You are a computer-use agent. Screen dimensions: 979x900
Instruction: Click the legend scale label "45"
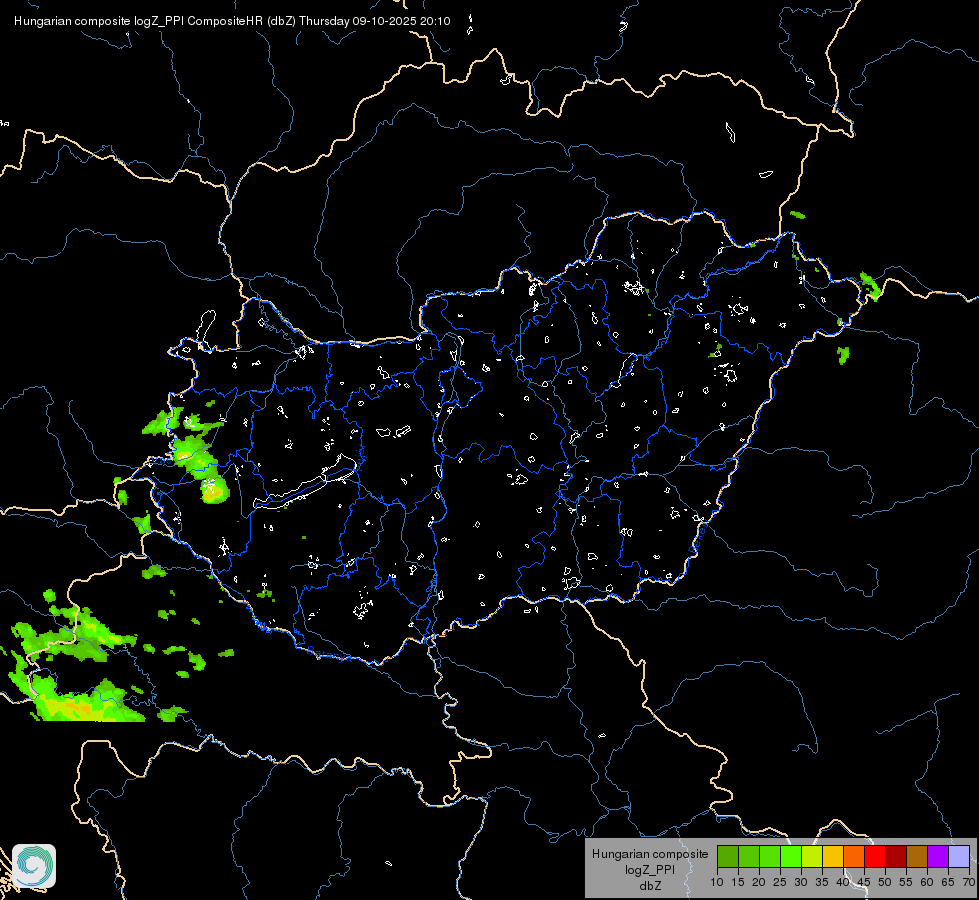(864, 882)
